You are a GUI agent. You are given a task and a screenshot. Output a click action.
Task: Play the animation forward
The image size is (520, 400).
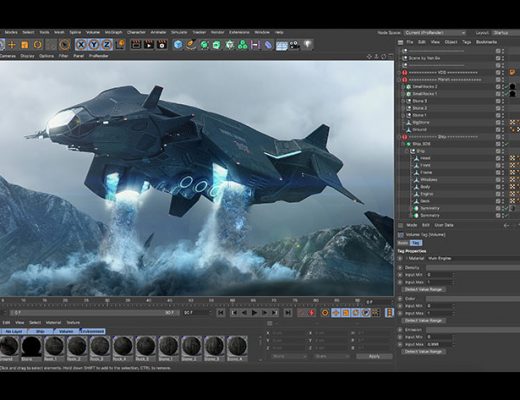[254, 313]
